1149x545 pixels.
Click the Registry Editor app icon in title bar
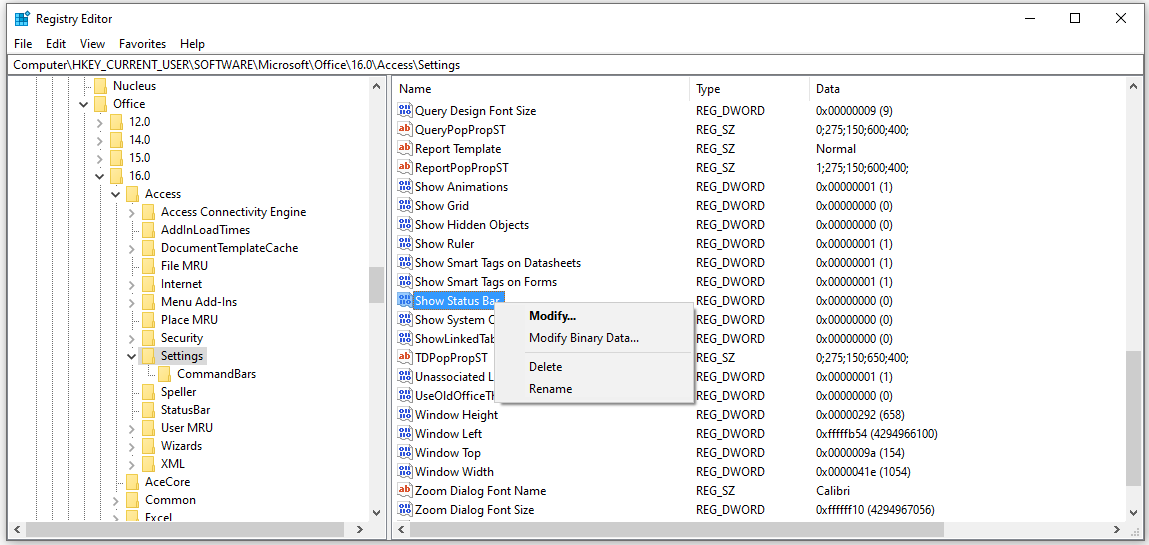[x=22, y=18]
